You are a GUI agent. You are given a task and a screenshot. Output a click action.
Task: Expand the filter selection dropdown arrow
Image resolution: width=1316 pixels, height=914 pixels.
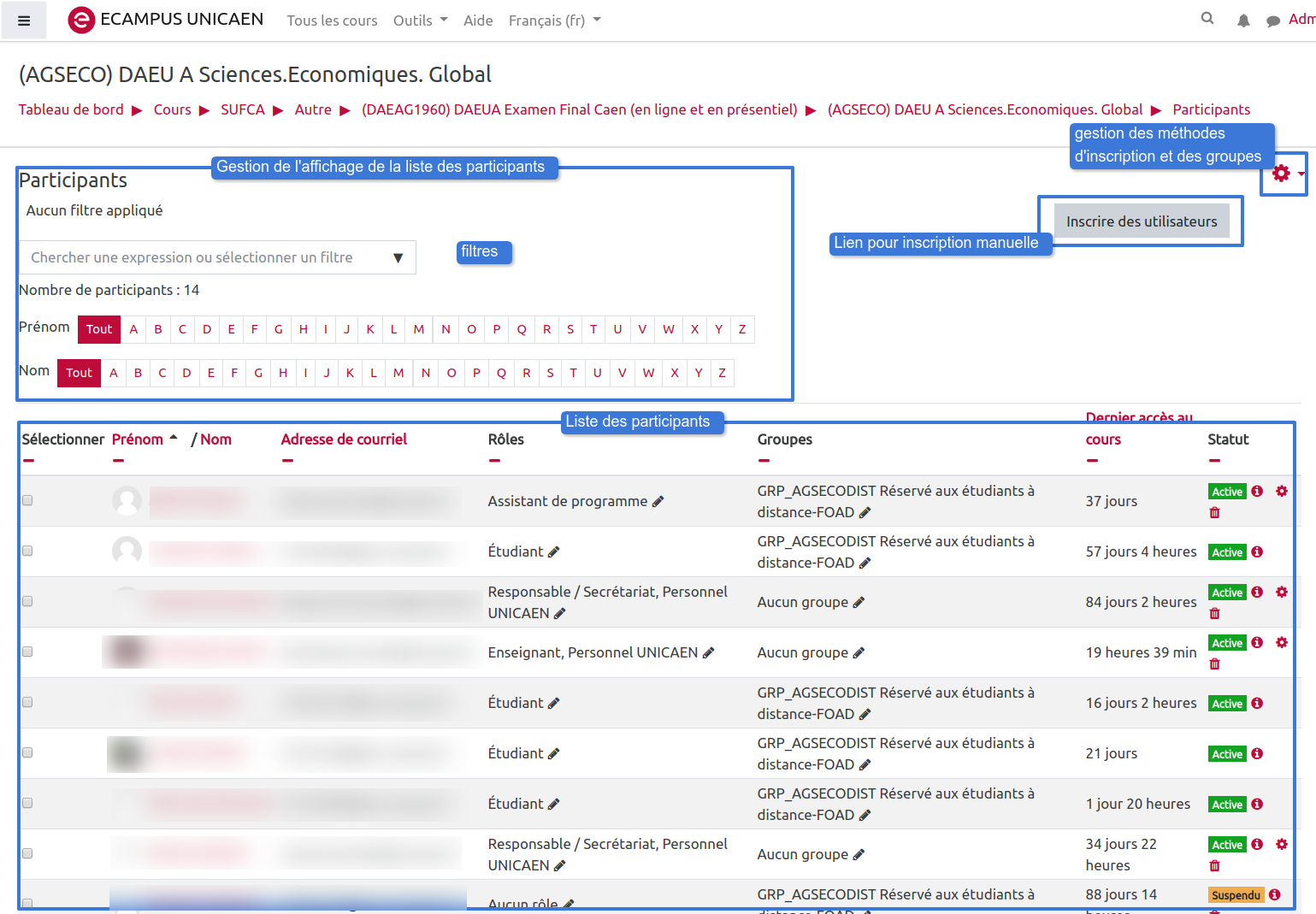tap(398, 258)
